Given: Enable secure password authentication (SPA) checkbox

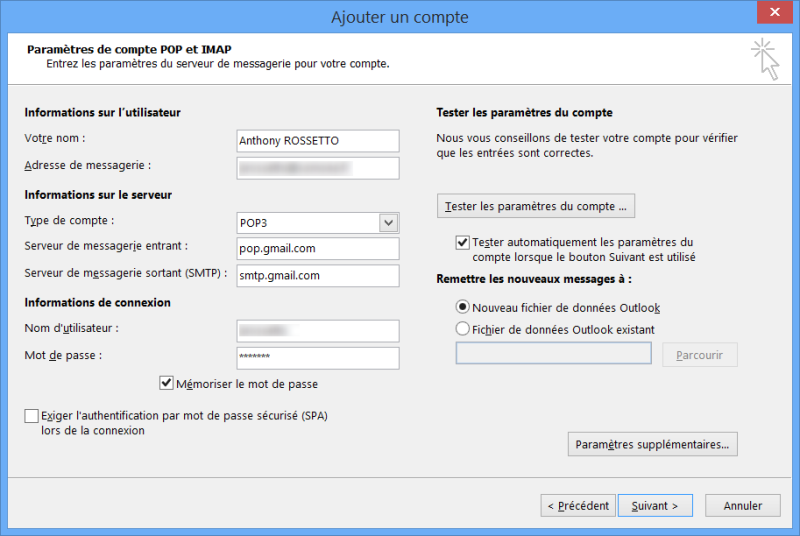Looking at the screenshot, I should coord(32,416).
